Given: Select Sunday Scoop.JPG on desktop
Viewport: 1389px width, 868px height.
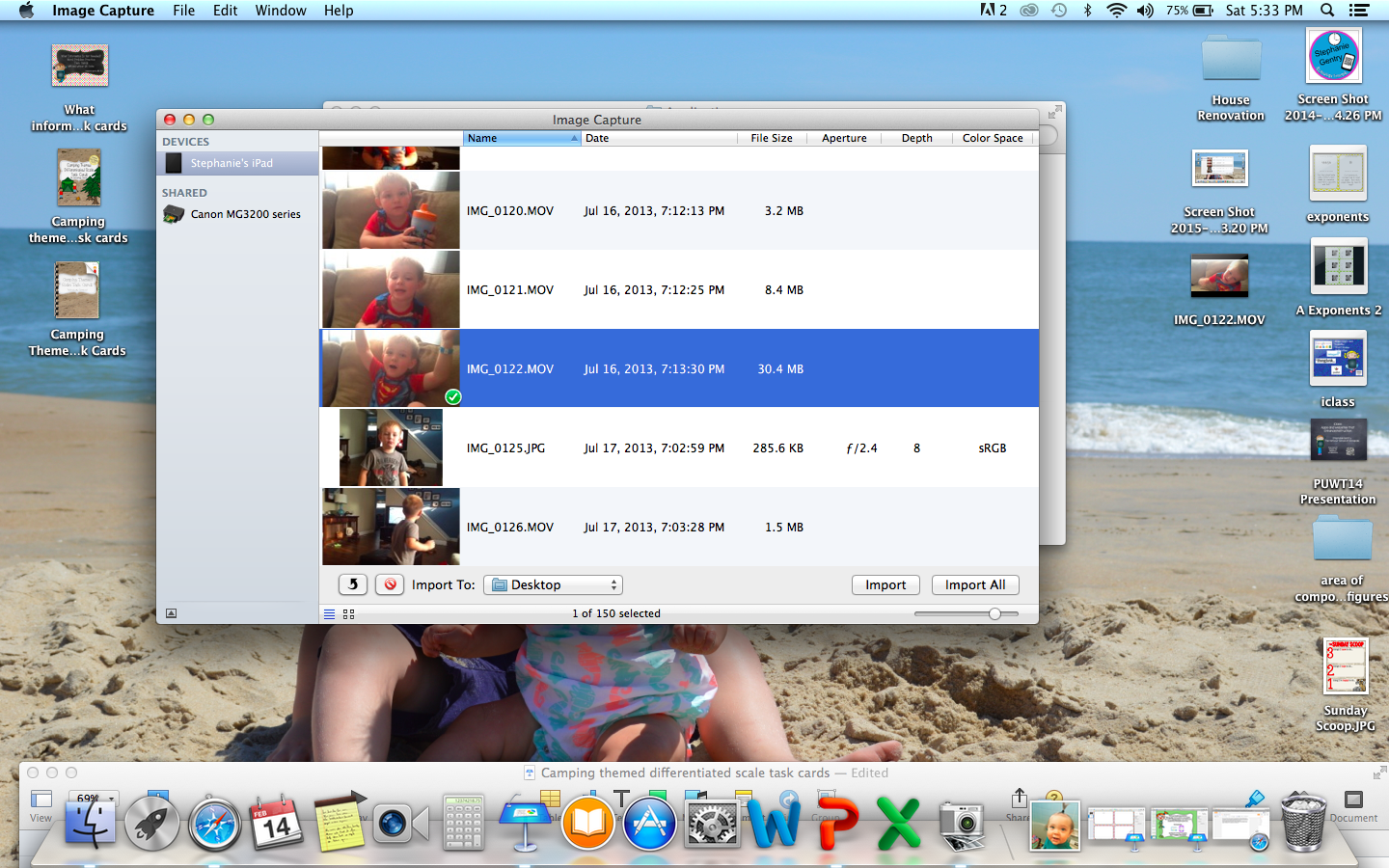Looking at the screenshot, I should [1346, 685].
